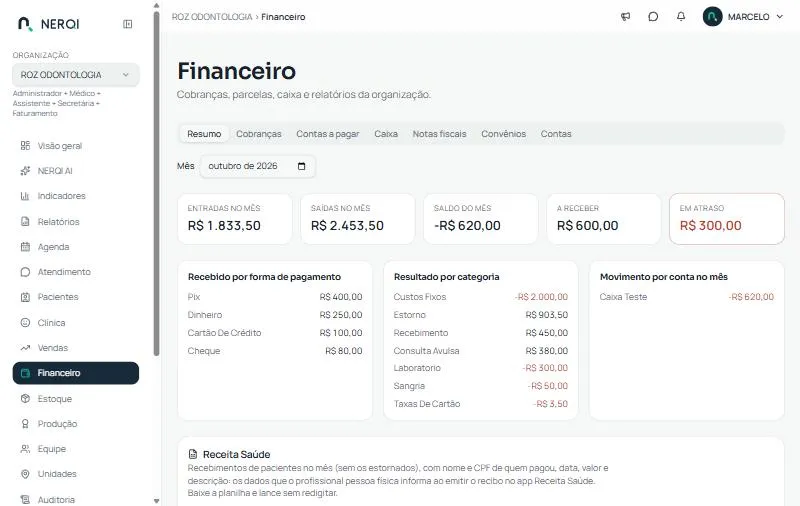Open the Unidades location pin icon
The image size is (800, 506).
click(x=25, y=474)
